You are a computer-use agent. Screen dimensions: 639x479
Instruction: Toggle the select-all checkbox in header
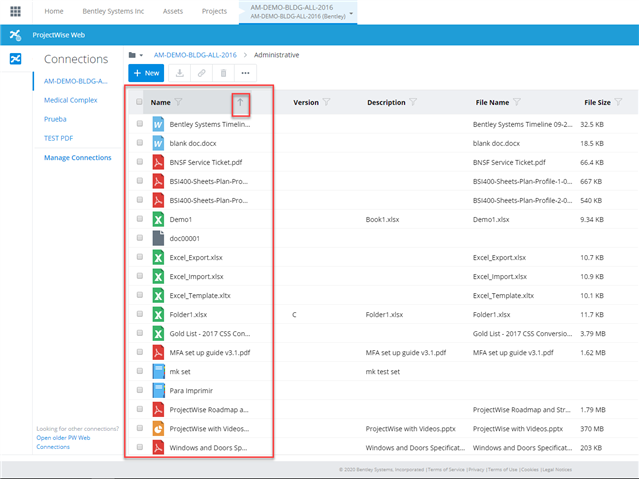139,102
